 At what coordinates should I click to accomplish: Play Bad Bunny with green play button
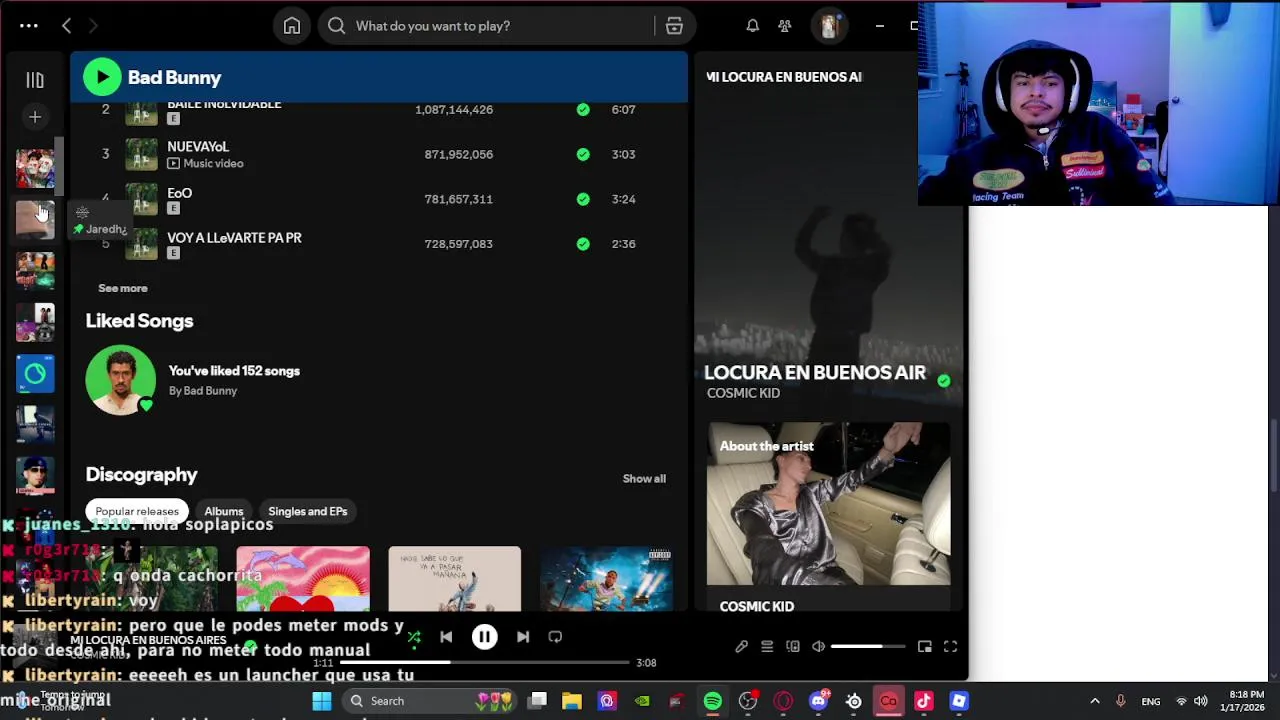[x=102, y=77]
